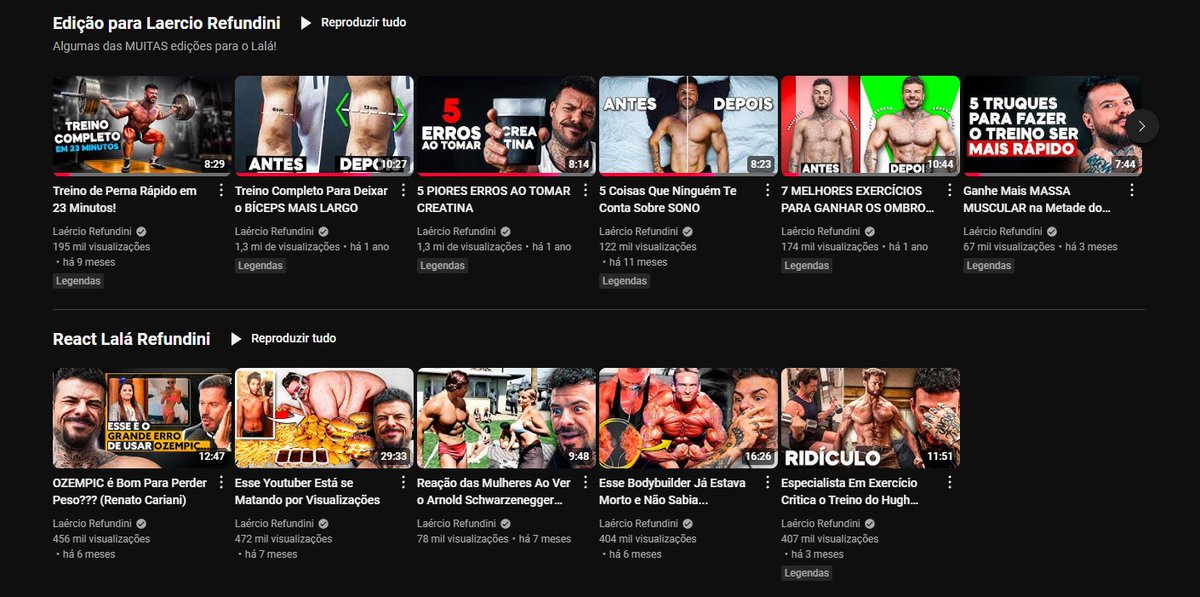Open options menu on Ganhe Mais MASSA video

[x=1131, y=190]
